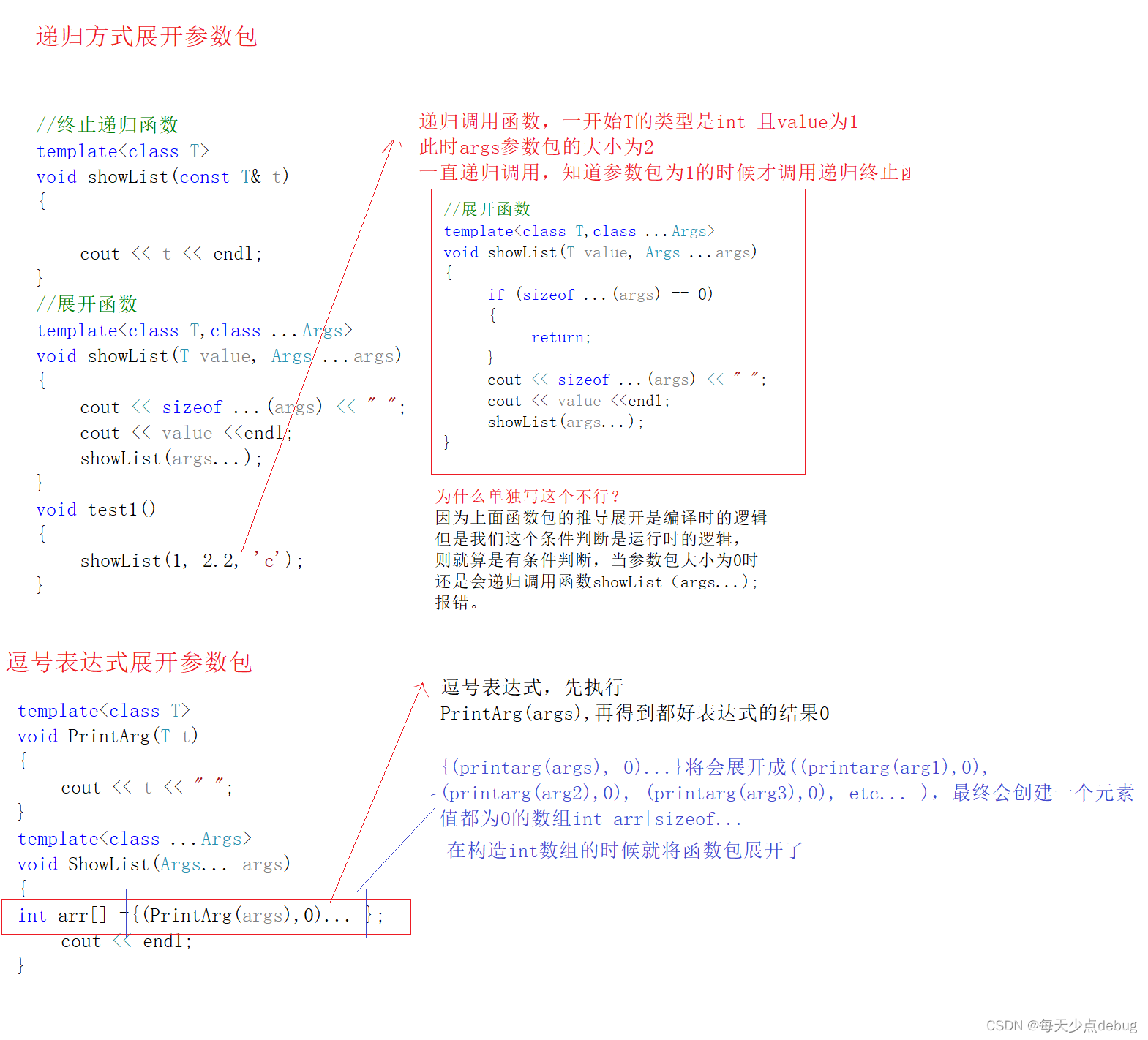Click the note '此时args参数包的大小为2'

pos(536,147)
